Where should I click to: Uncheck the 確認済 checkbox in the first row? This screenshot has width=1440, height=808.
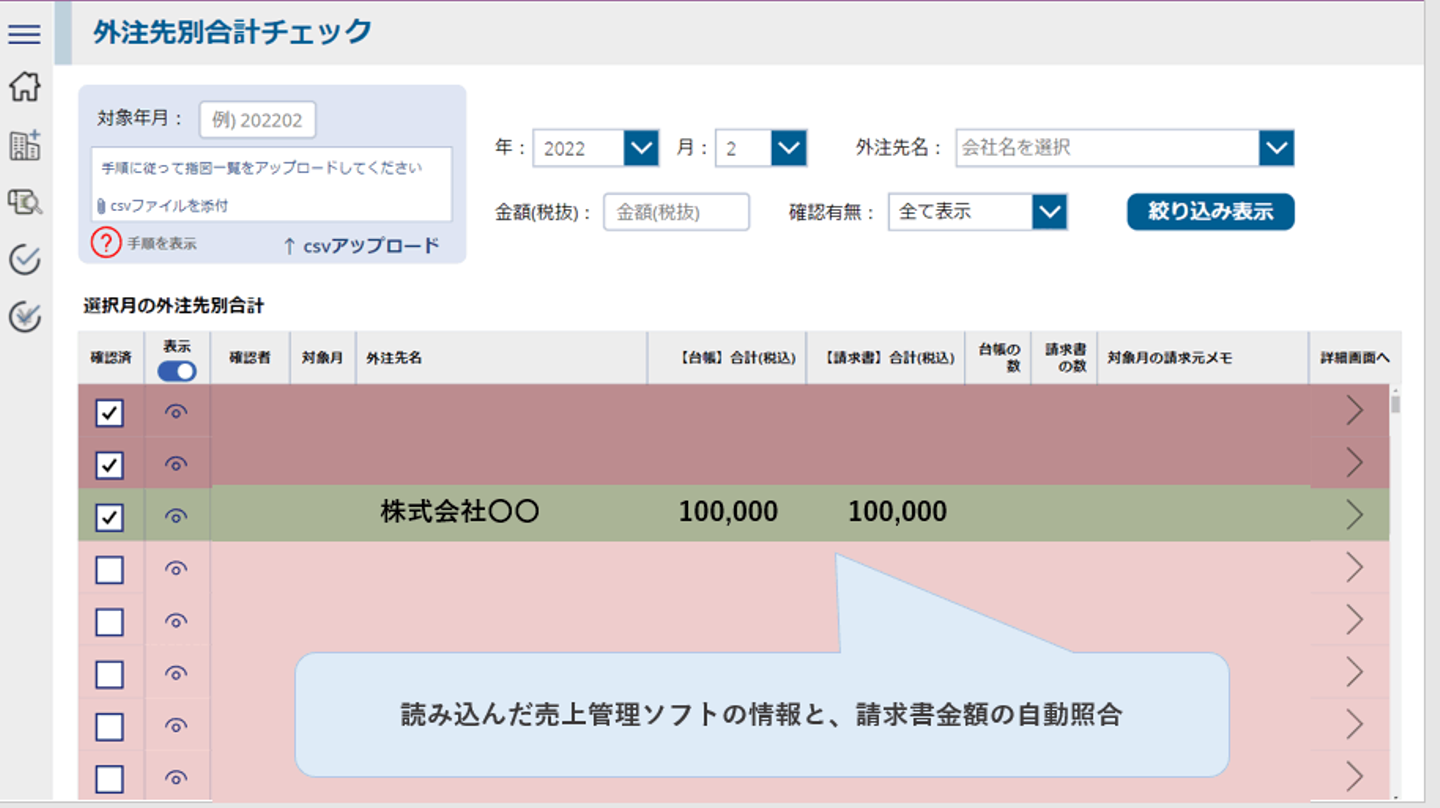(109, 412)
